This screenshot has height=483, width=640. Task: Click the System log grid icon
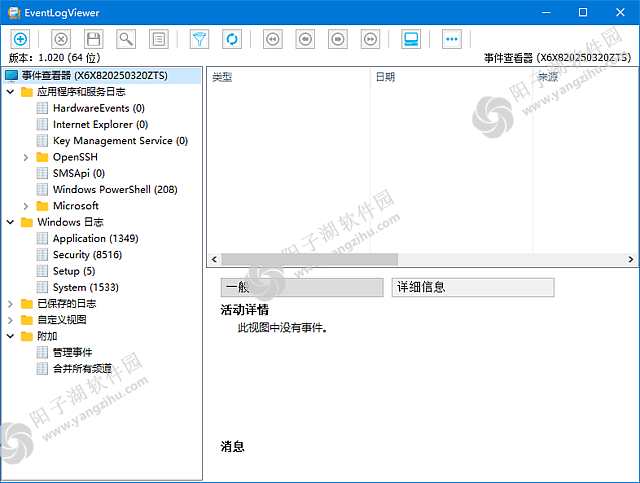42,287
